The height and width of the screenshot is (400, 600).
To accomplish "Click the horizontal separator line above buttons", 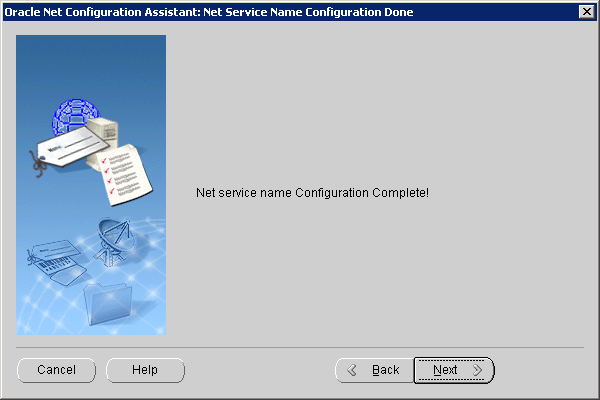I will 300,347.
